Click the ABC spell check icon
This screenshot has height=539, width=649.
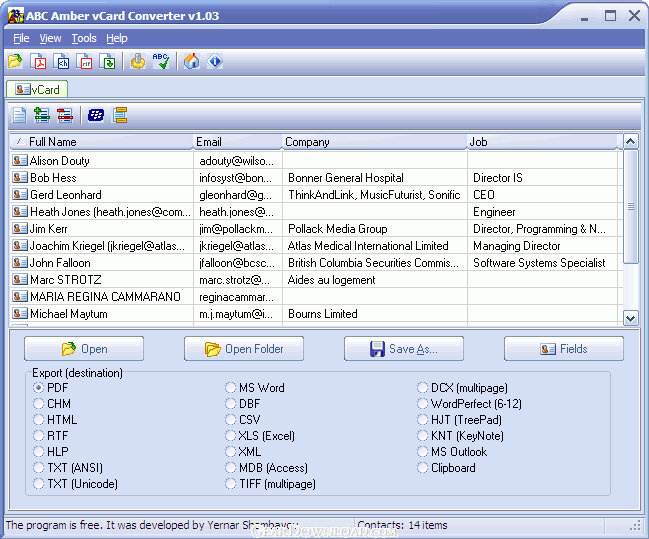161,61
